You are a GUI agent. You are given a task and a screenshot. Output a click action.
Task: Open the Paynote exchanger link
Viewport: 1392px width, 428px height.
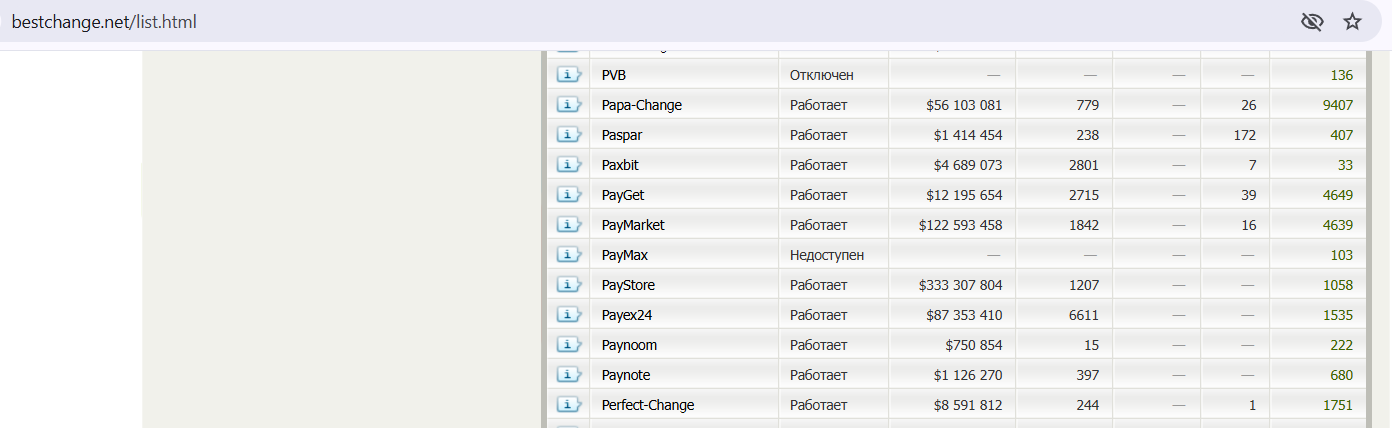(626, 375)
